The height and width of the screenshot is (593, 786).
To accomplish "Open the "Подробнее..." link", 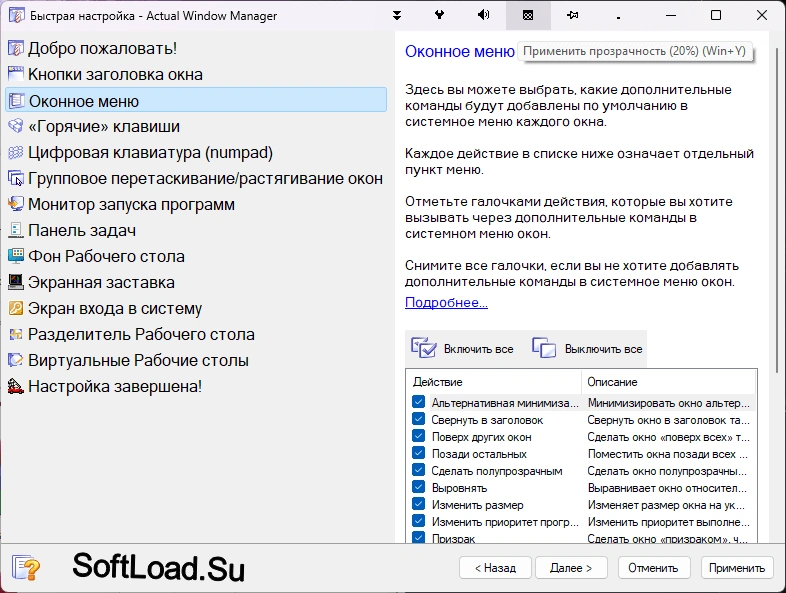I will [x=446, y=303].
